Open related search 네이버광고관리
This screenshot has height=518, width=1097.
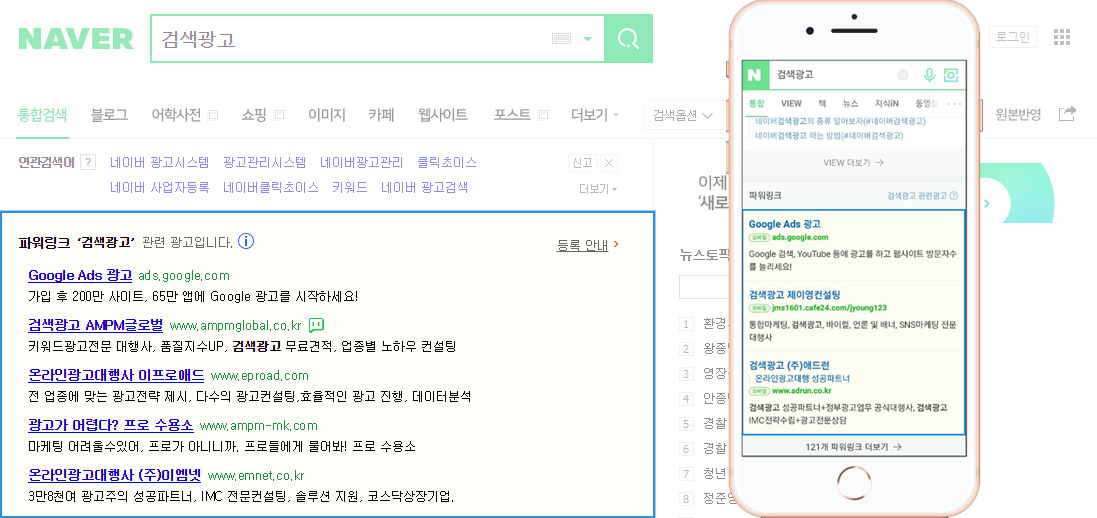(362, 162)
